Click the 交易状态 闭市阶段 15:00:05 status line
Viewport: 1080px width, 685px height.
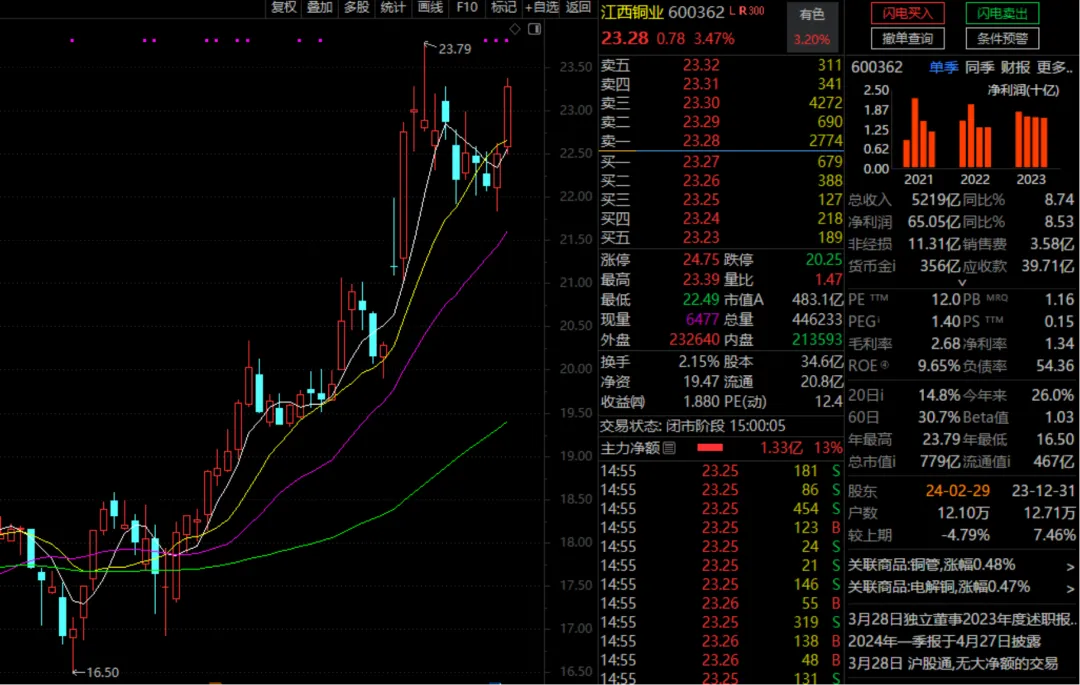click(x=692, y=426)
